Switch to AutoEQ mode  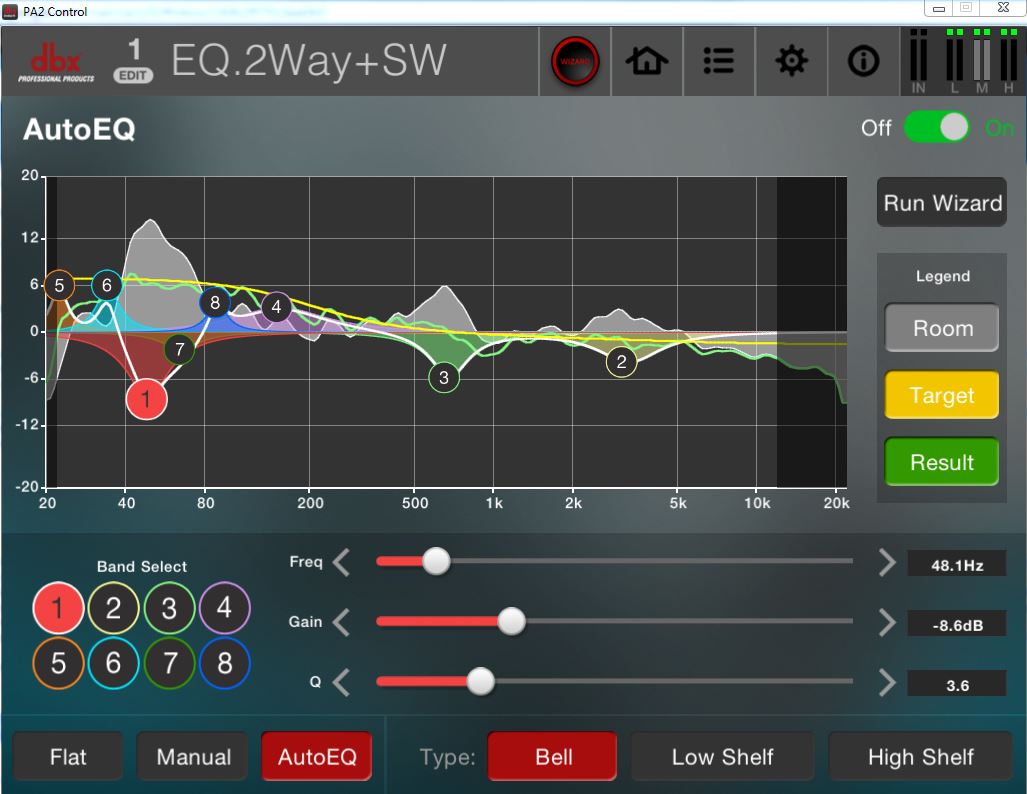317,757
